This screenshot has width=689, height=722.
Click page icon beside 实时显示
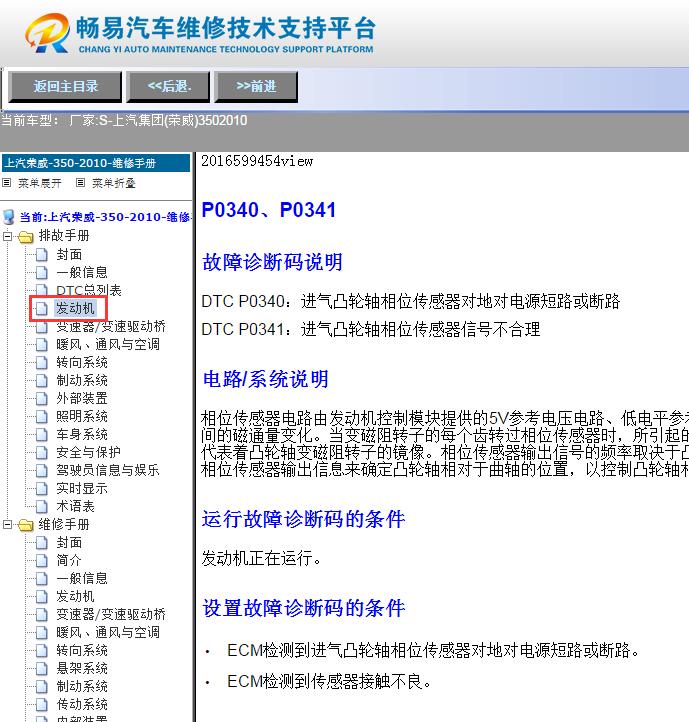[42, 488]
